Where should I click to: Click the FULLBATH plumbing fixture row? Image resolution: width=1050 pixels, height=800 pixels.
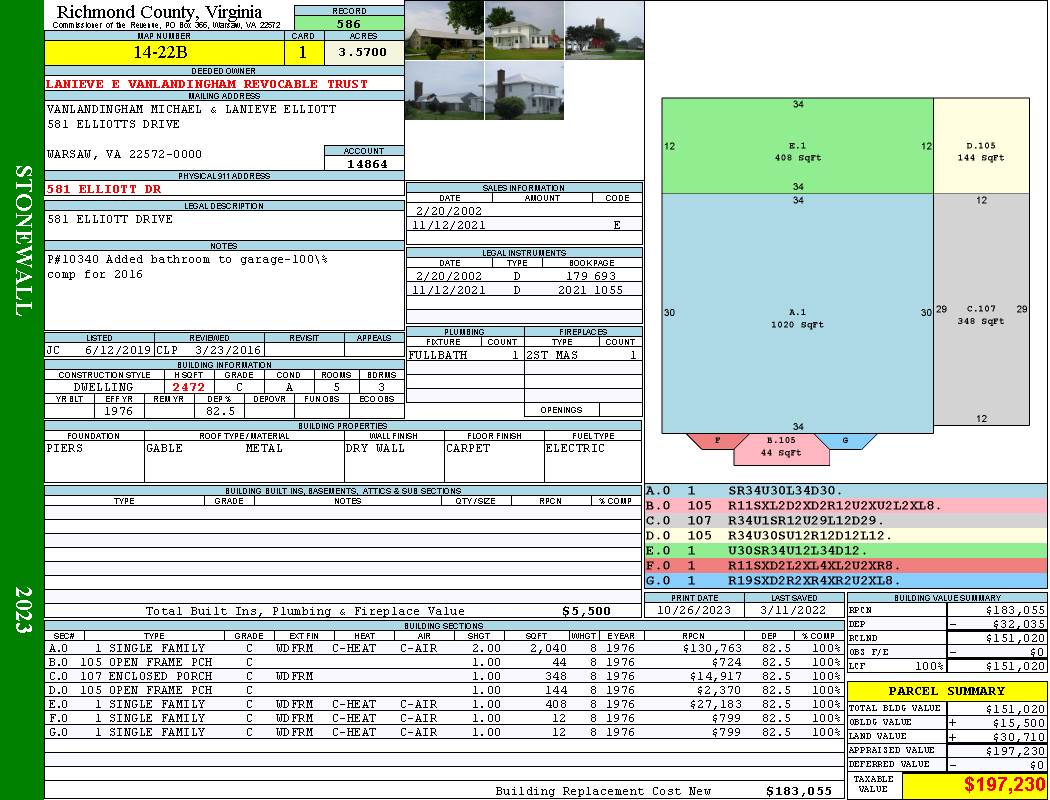coord(465,355)
